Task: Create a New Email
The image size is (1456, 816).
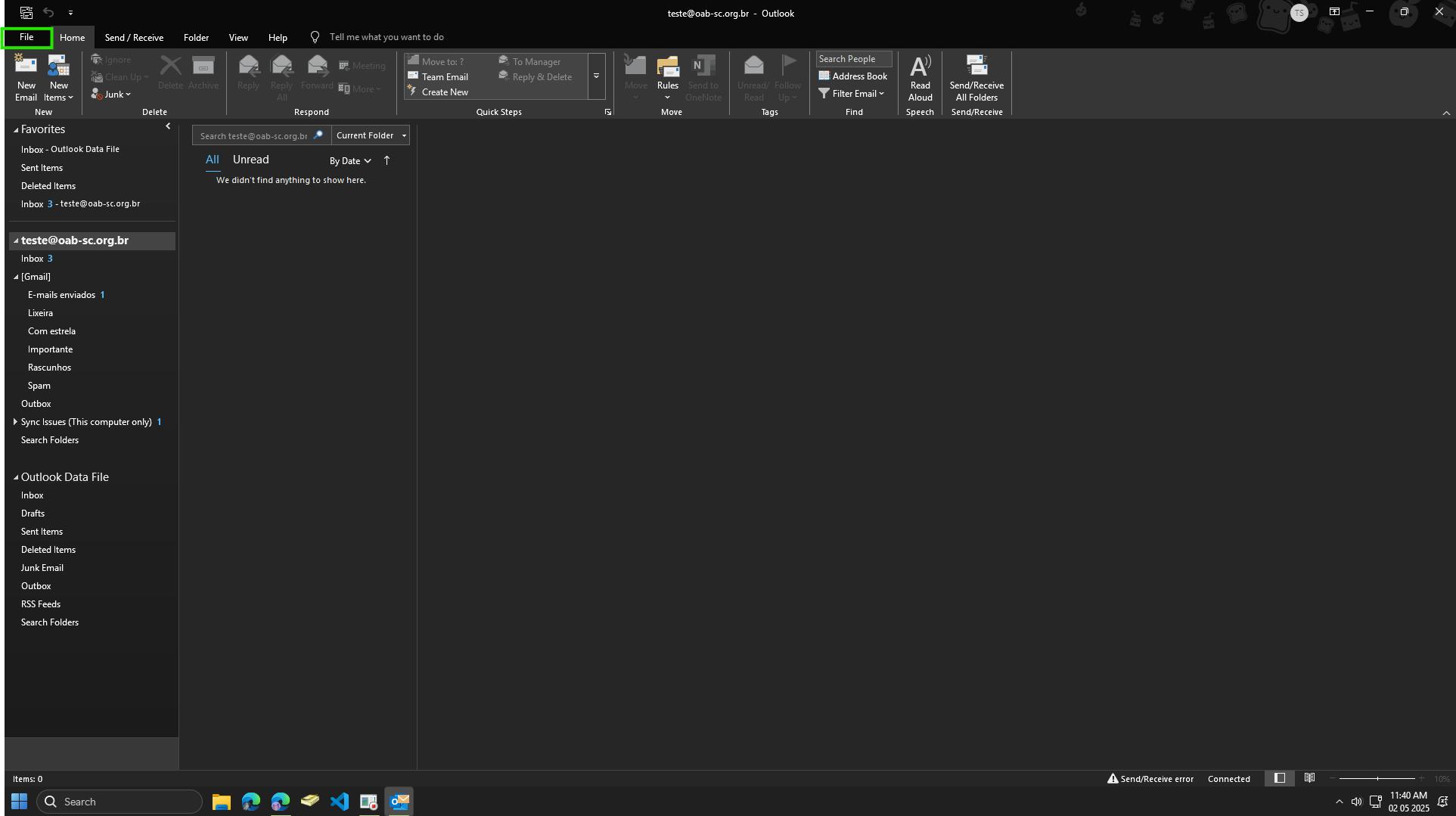Action: tap(26, 78)
